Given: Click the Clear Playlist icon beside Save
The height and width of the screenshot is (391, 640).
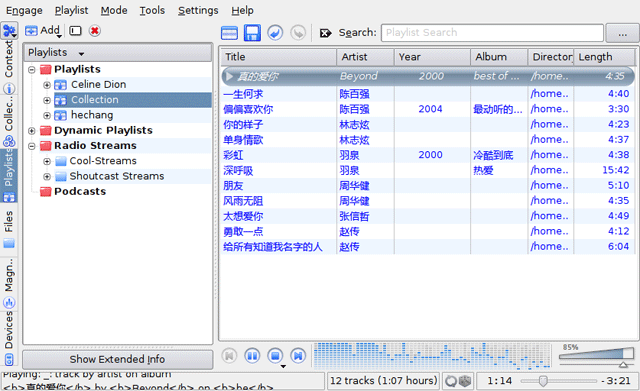Looking at the screenshot, I should point(229,33).
